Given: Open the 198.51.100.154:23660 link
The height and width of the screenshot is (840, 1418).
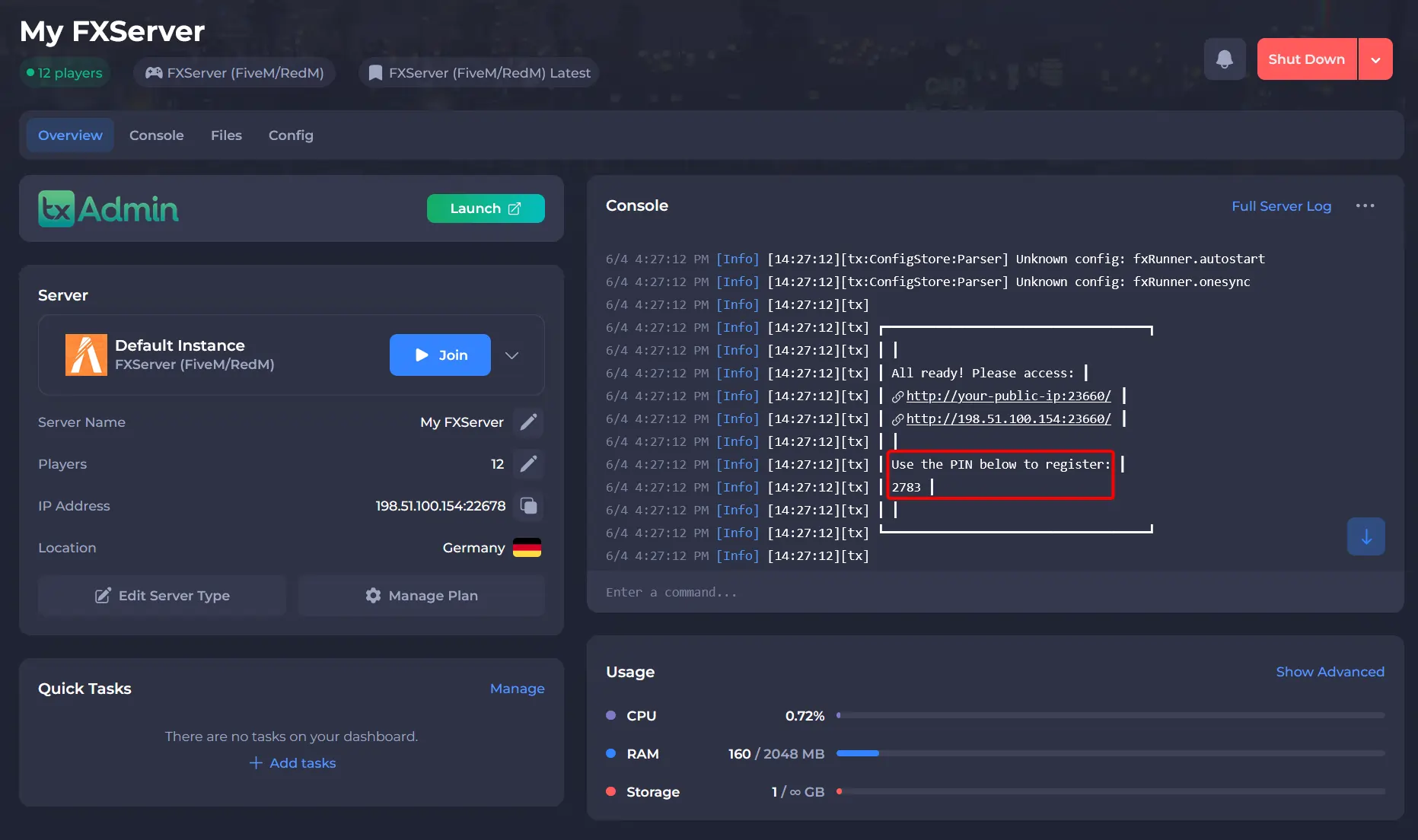Looking at the screenshot, I should 1009,418.
